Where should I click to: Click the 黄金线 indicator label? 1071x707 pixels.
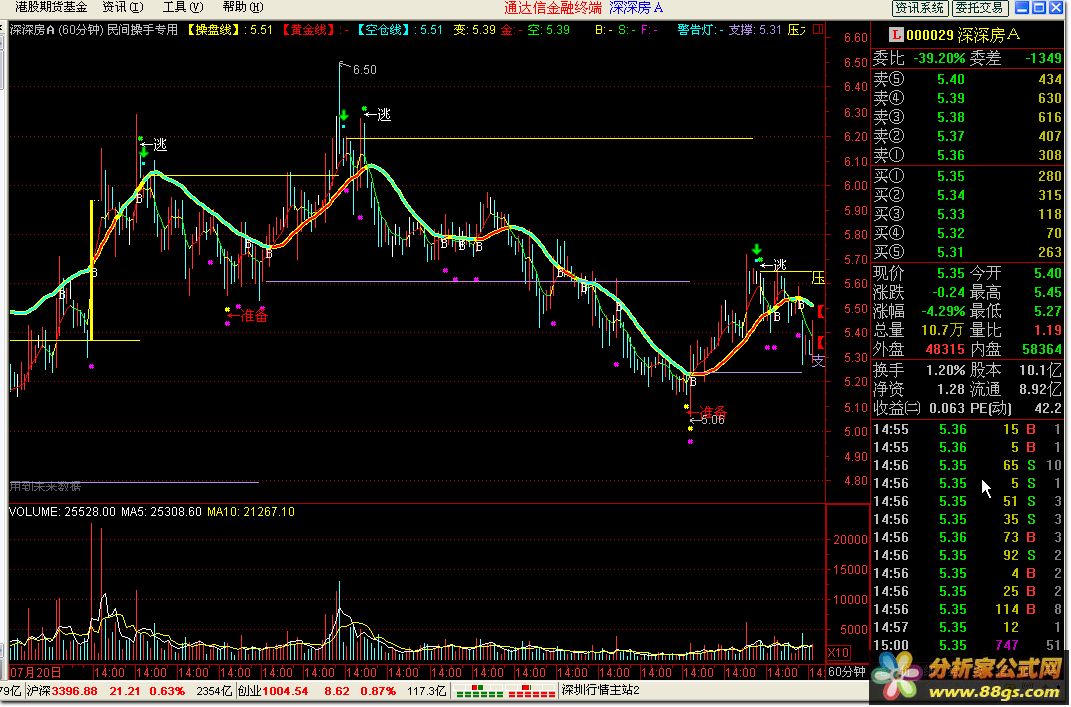[308, 30]
